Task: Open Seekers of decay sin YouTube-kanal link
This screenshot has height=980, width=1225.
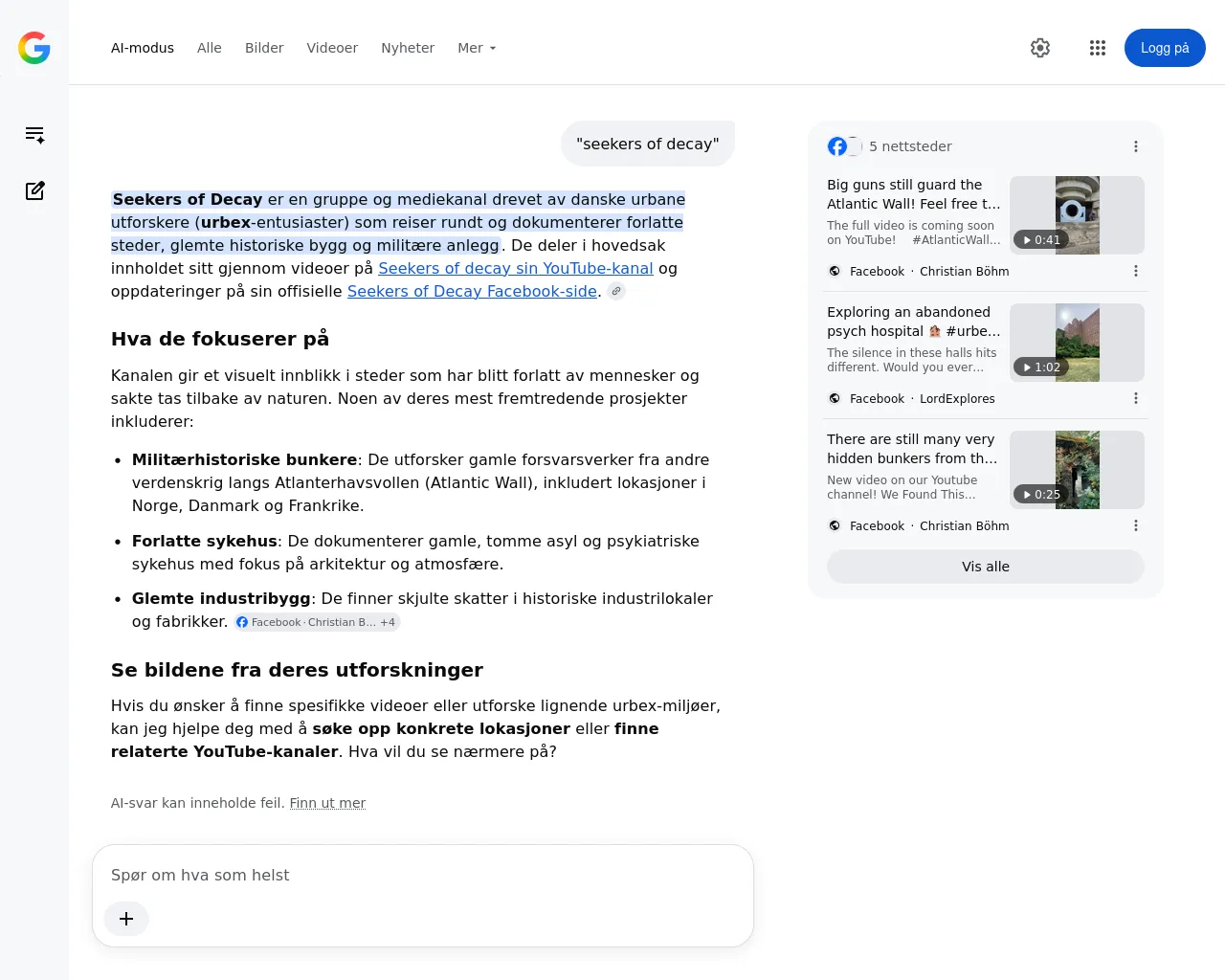Action: click(x=516, y=268)
